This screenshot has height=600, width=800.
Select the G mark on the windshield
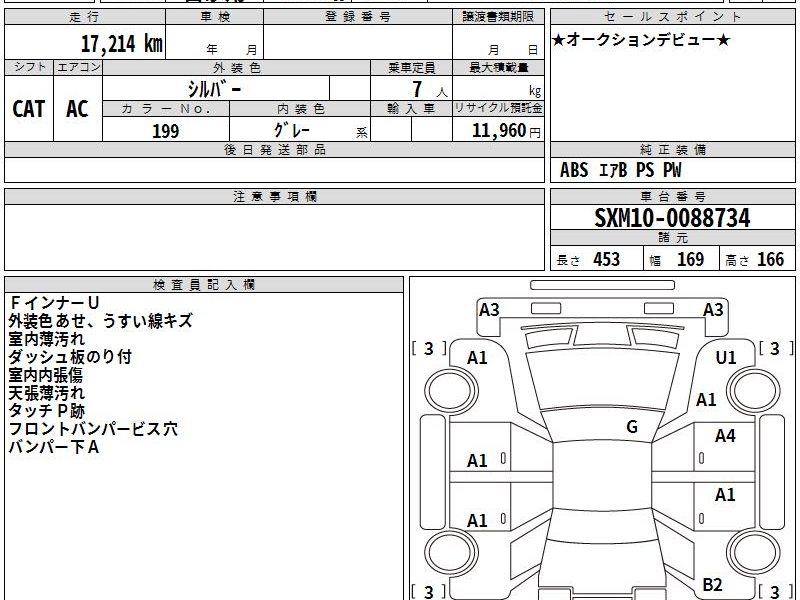coord(632,427)
